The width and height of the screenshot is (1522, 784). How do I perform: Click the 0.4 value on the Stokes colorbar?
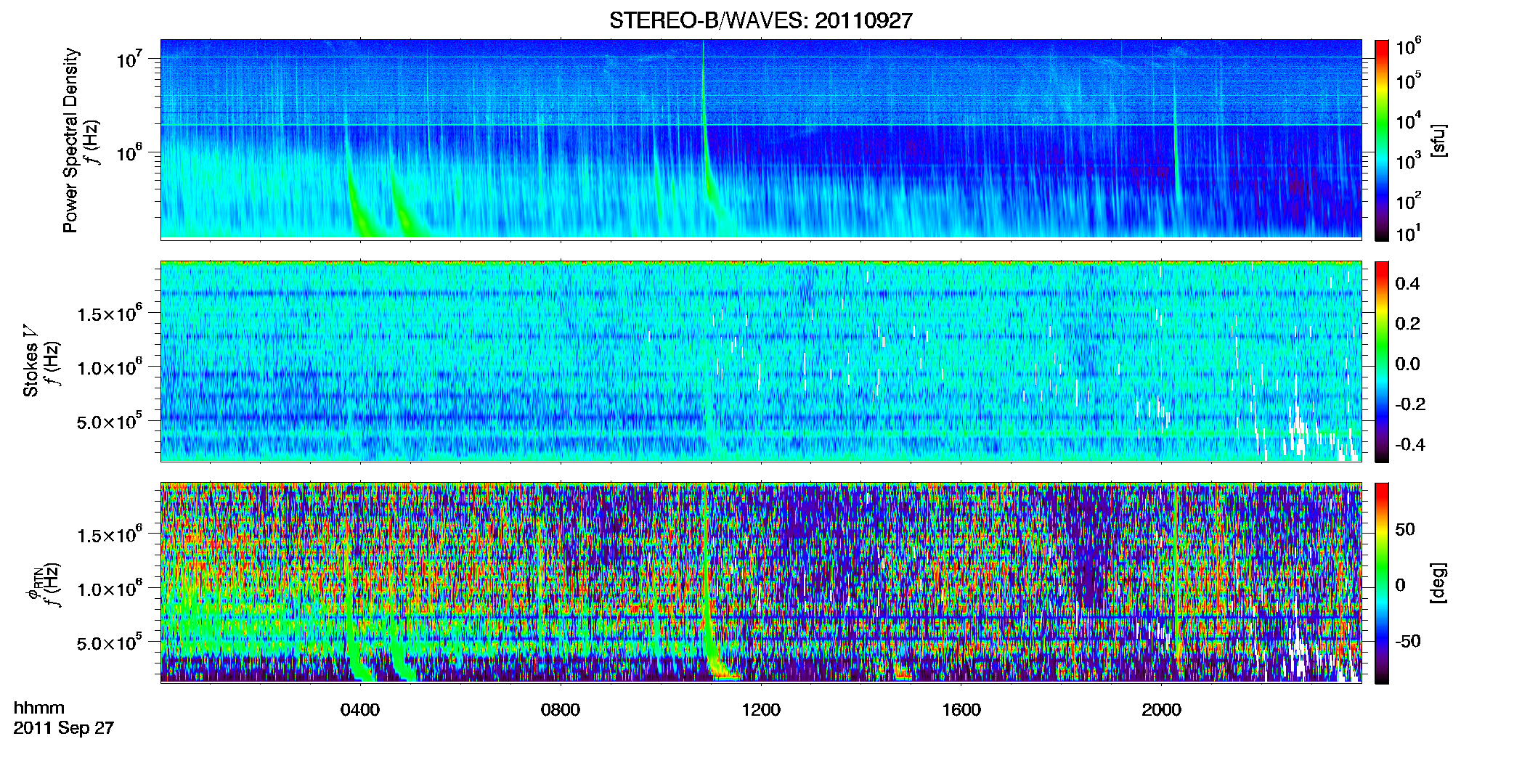1407,284
